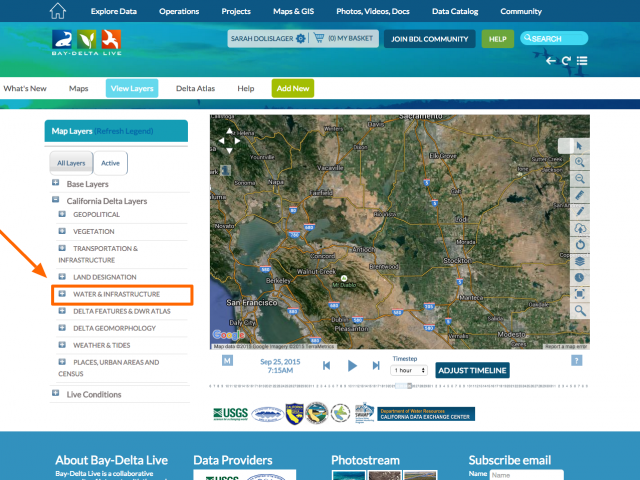Click the cloud upload tool
This screenshot has height=480, width=640.
coord(580,228)
